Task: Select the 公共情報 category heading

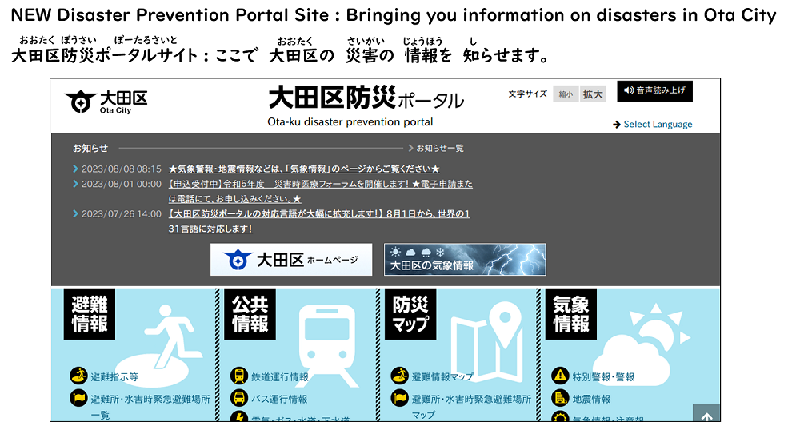Action: click(x=250, y=314)
